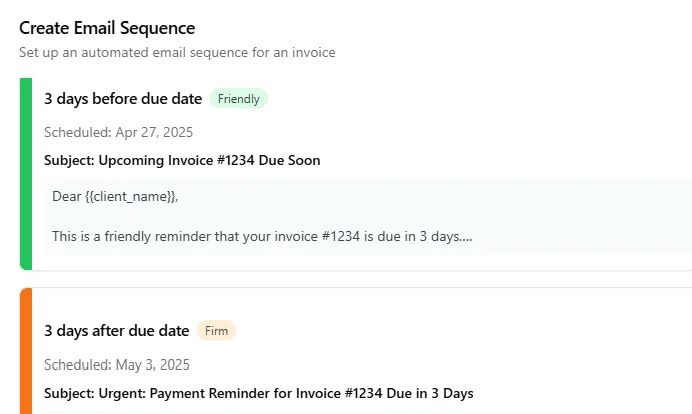Click the 'Scheduled: May 3, 2025' date
Image resolution: width=692 pixels, height=414 pixels.
coord(116,365)
